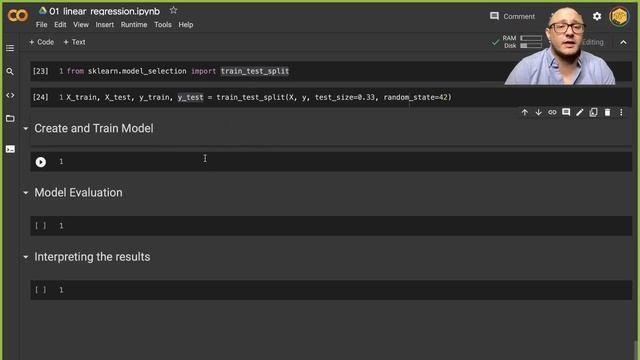Open the find and replace sidebar icon
The image size is (640, 360).
click(10, 71)
